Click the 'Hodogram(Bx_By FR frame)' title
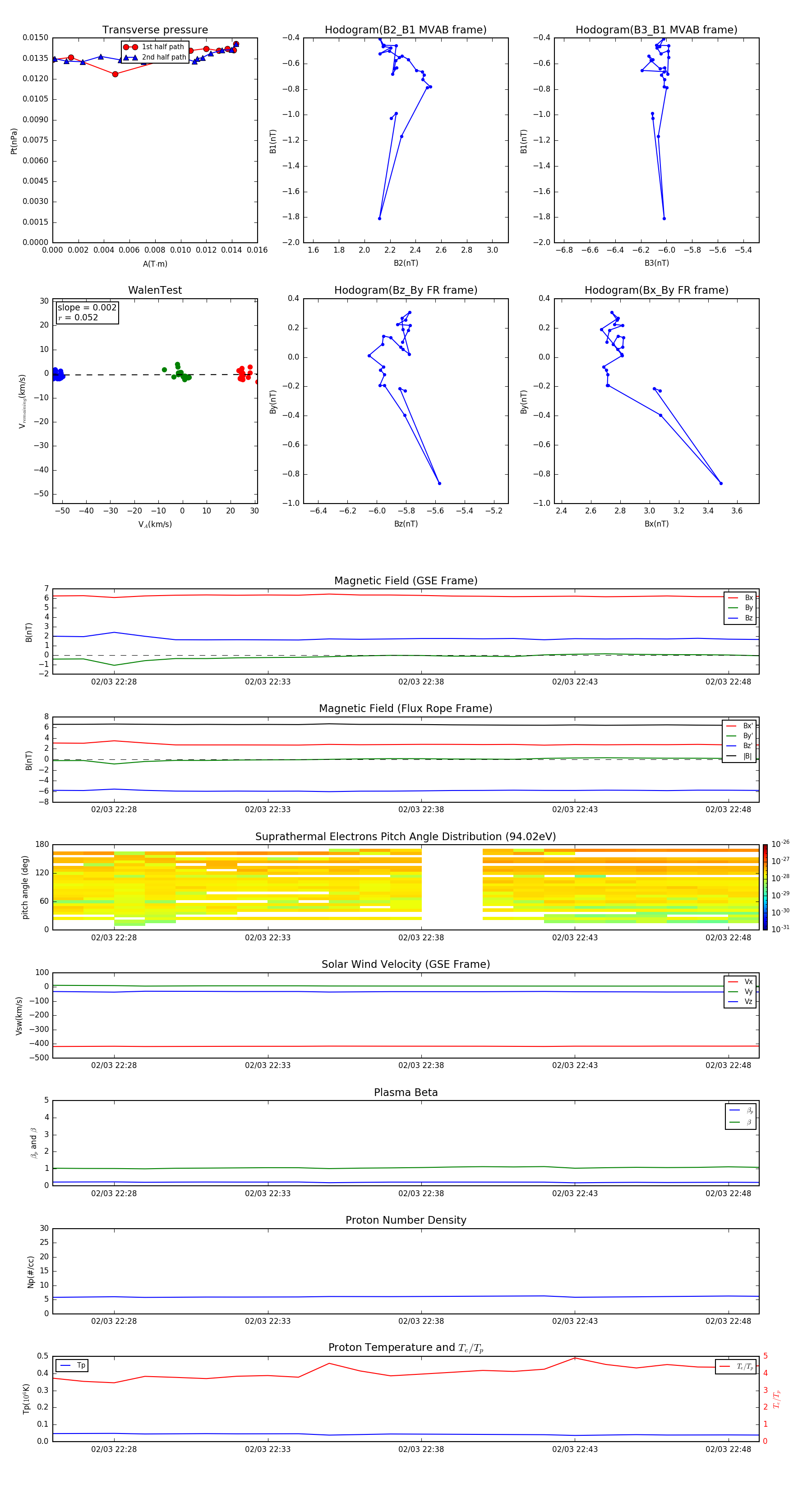This screenshot has height=1489, width=812. click(x=656, y=290)
